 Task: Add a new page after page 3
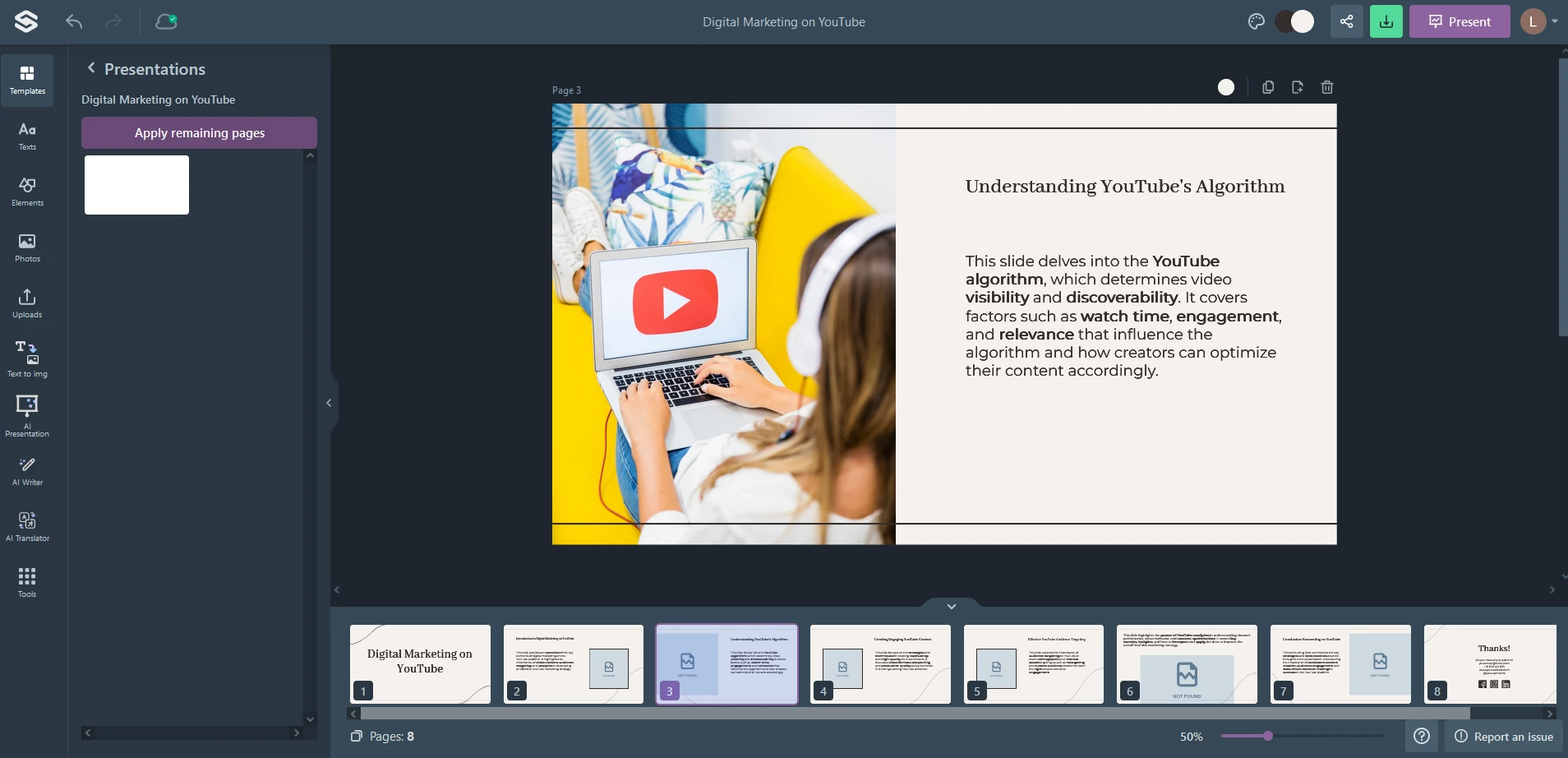click(x=1298, y=87)
